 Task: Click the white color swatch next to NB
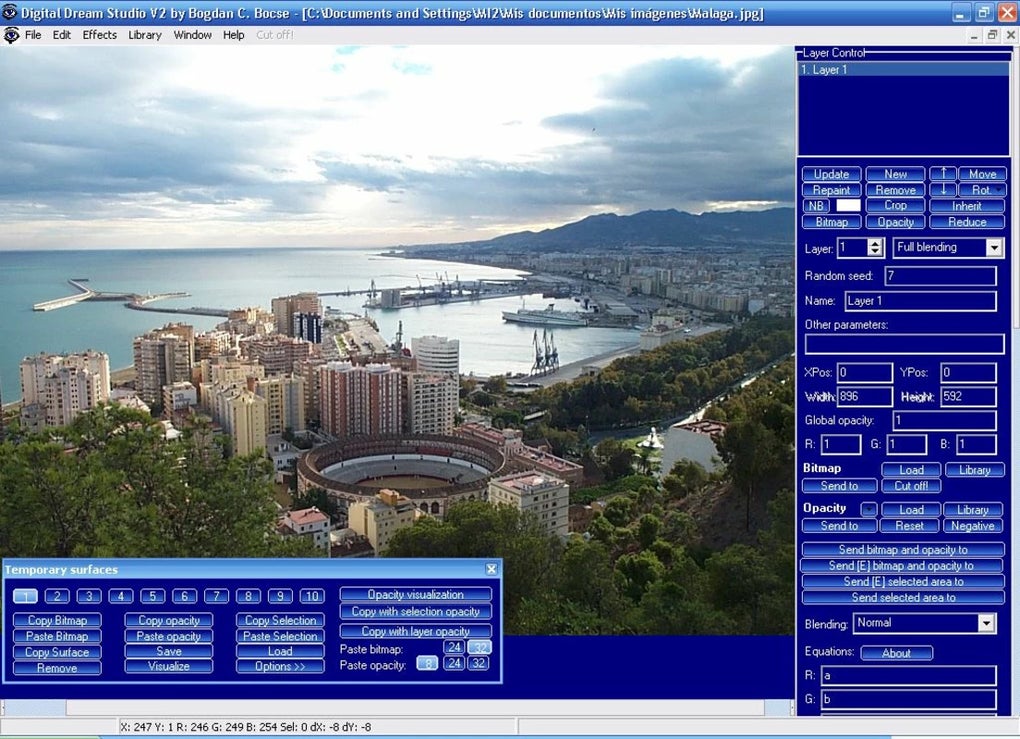pyautogui.click(x=848, y=205)
